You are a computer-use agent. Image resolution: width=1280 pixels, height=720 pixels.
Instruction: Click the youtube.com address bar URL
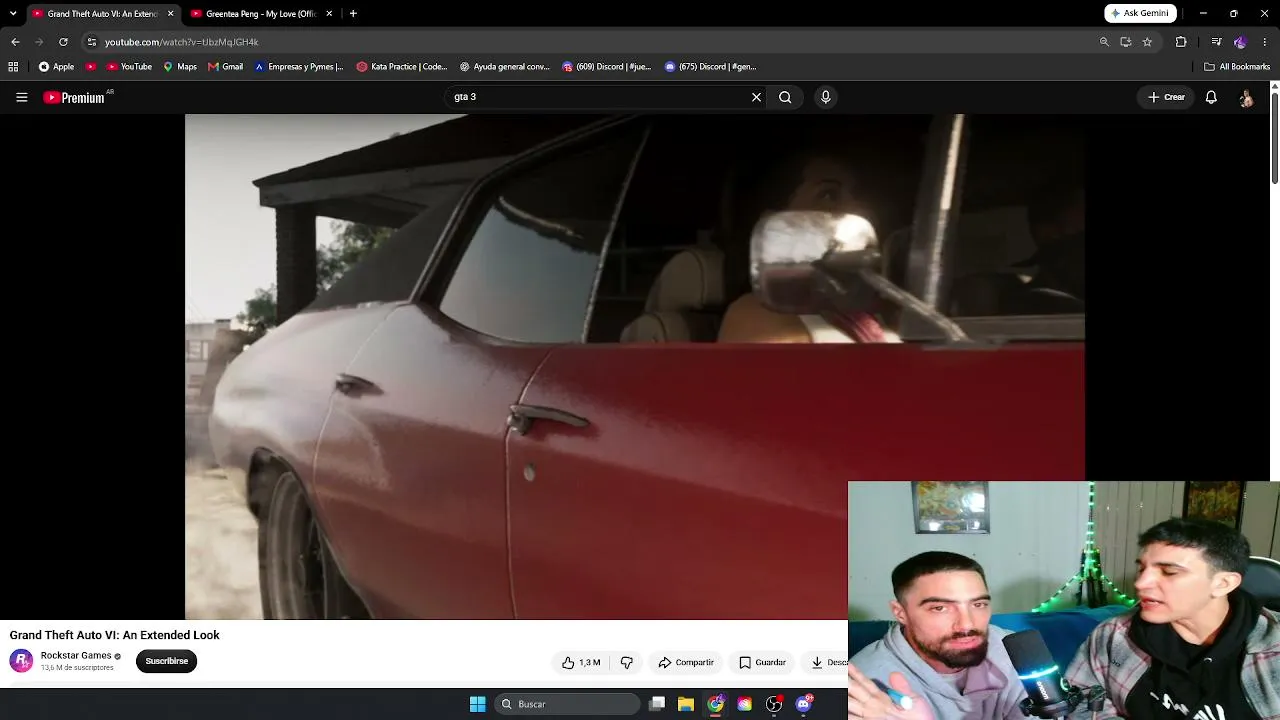click(x=181, y=42)
